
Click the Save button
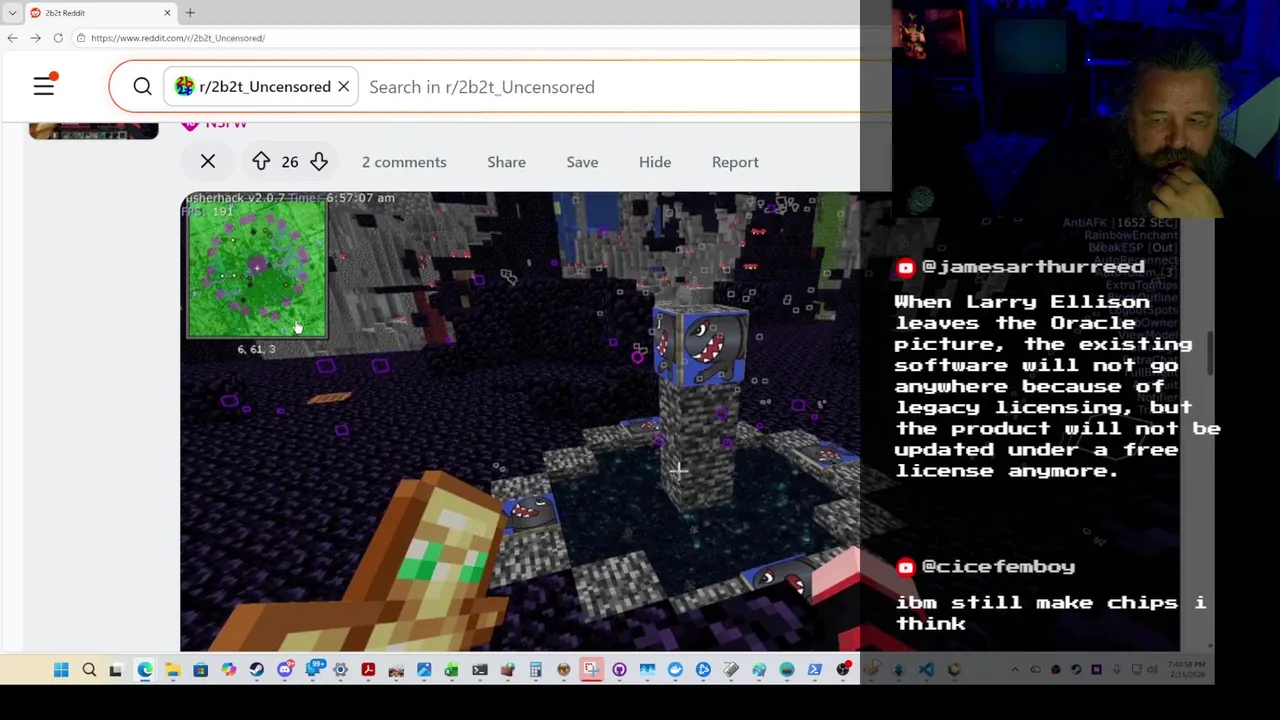pos(582,162)
